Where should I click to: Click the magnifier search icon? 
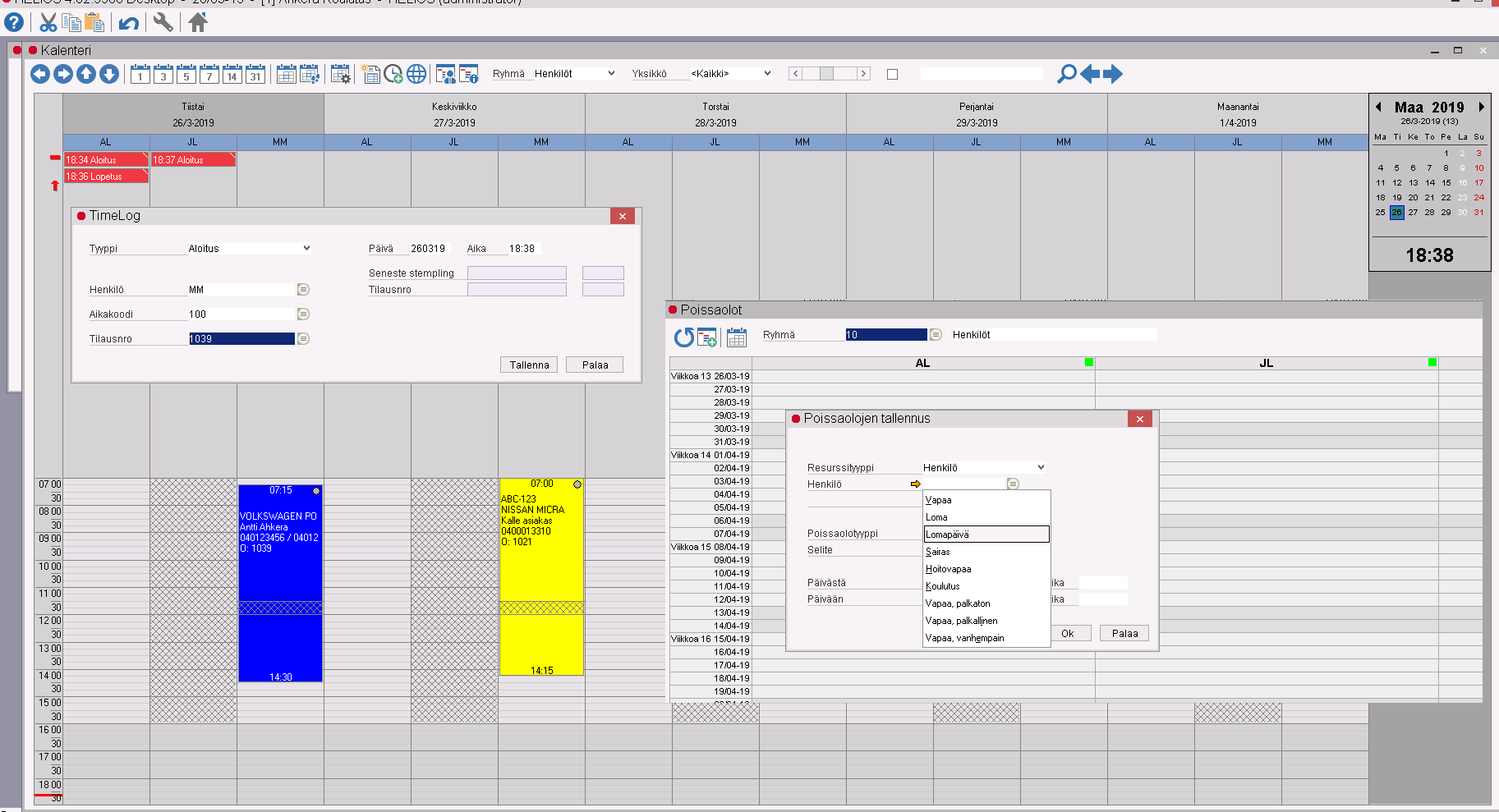tap(1066, 74)
